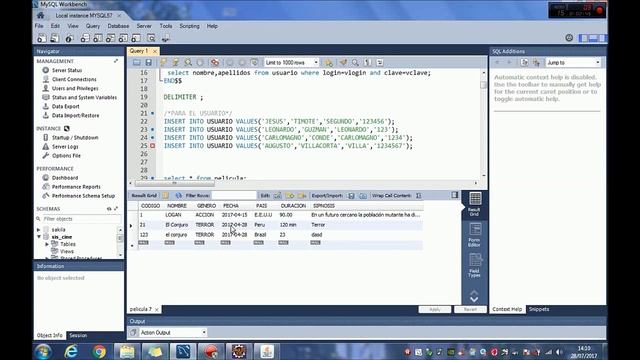Toggle stop on error for script execution
Image resolution: width=640 pixels, height=360 pixels.
(215, 62)
